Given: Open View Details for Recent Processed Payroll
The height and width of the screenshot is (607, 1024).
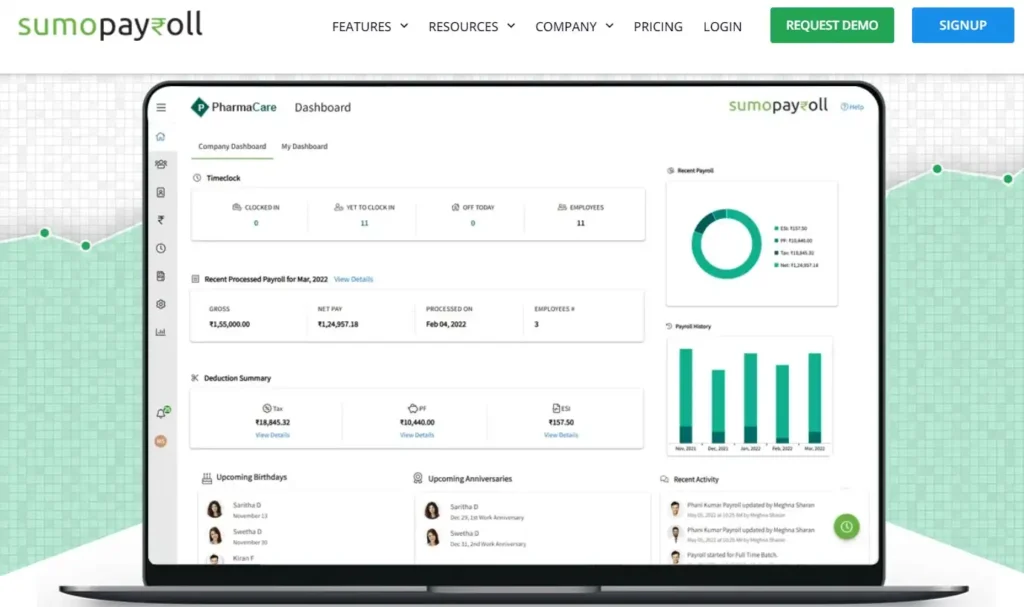Looking at the screenshot, I should [353, 279].
